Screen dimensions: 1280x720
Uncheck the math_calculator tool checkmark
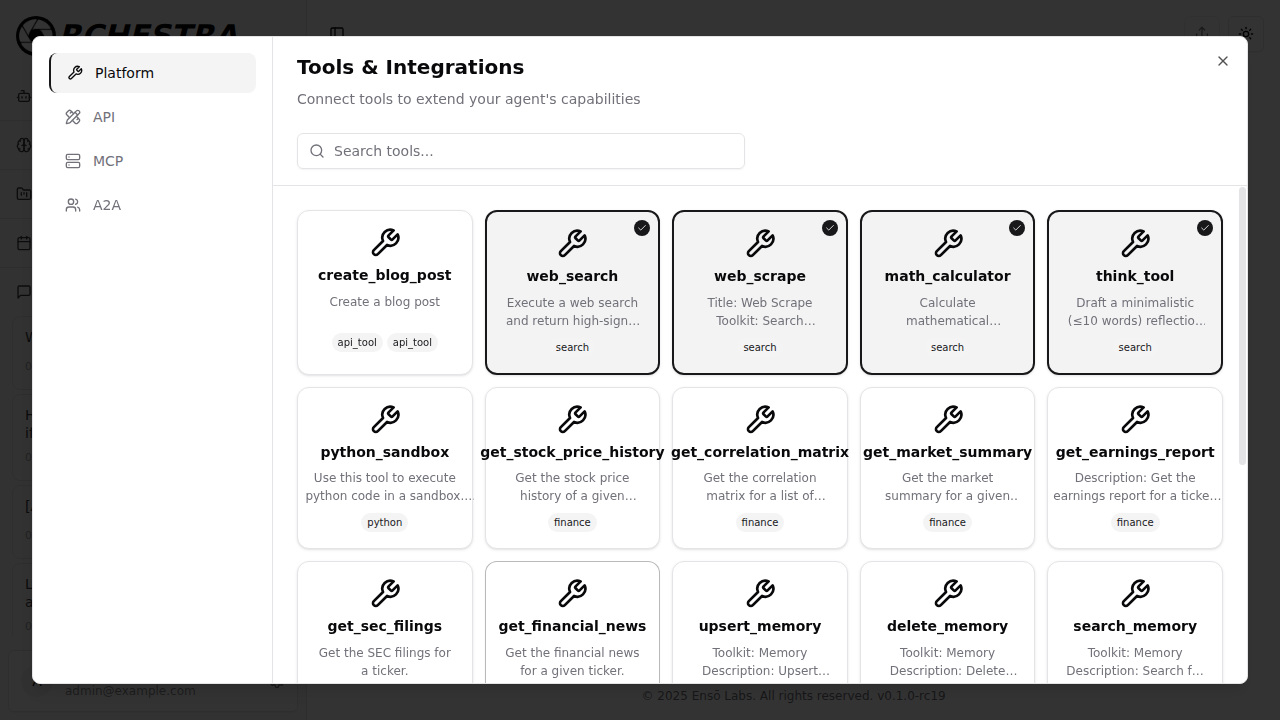point(1017,228)
